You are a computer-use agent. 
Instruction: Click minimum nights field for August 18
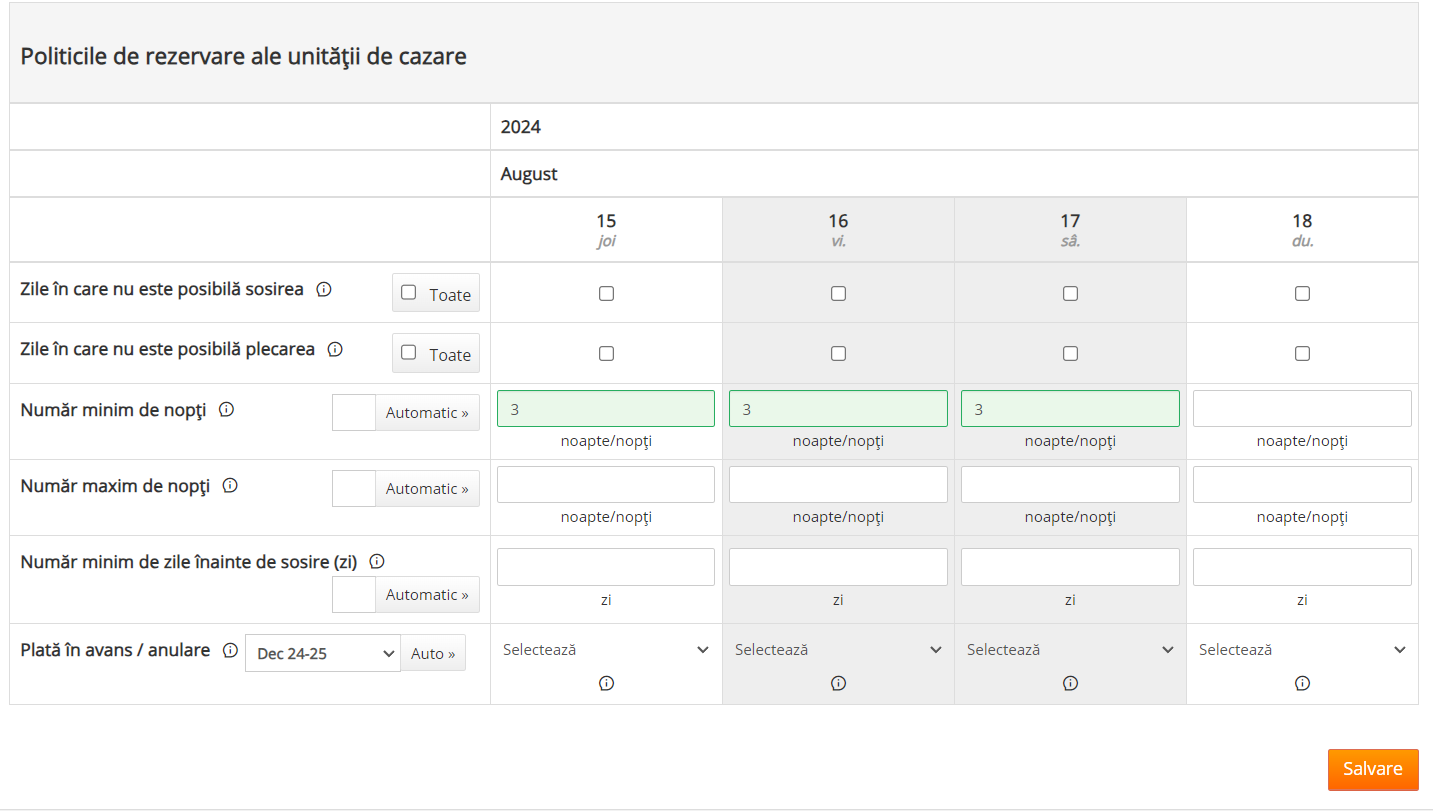(x=1302, y=408)
